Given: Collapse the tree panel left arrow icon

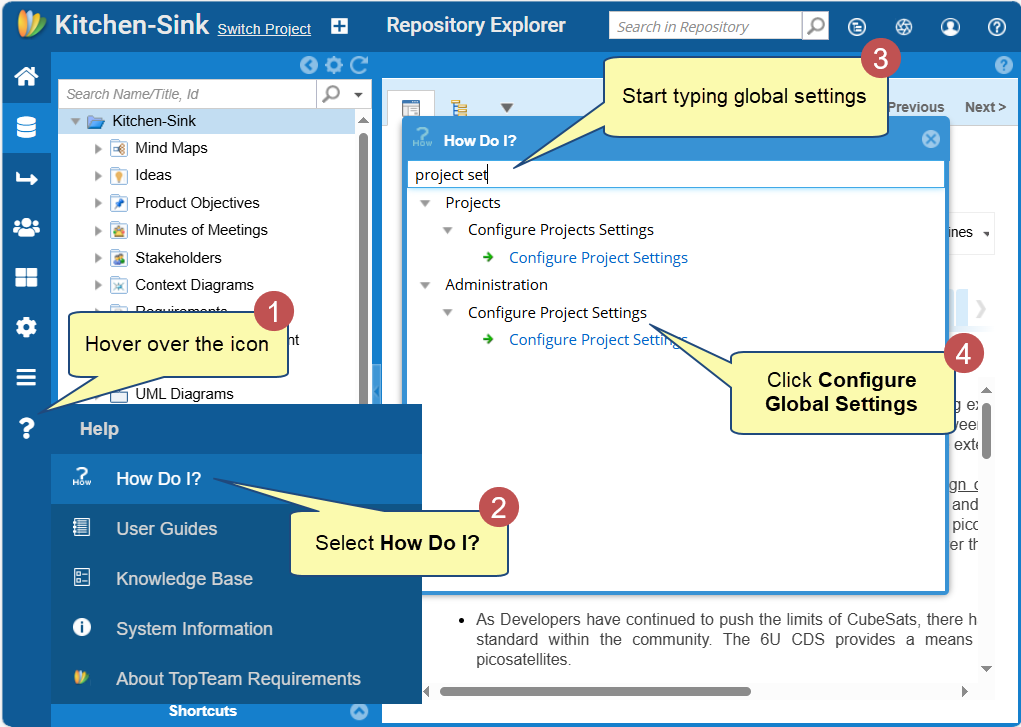Looking at the screenshot, I should pyautogui.click(x=309, y=65).
